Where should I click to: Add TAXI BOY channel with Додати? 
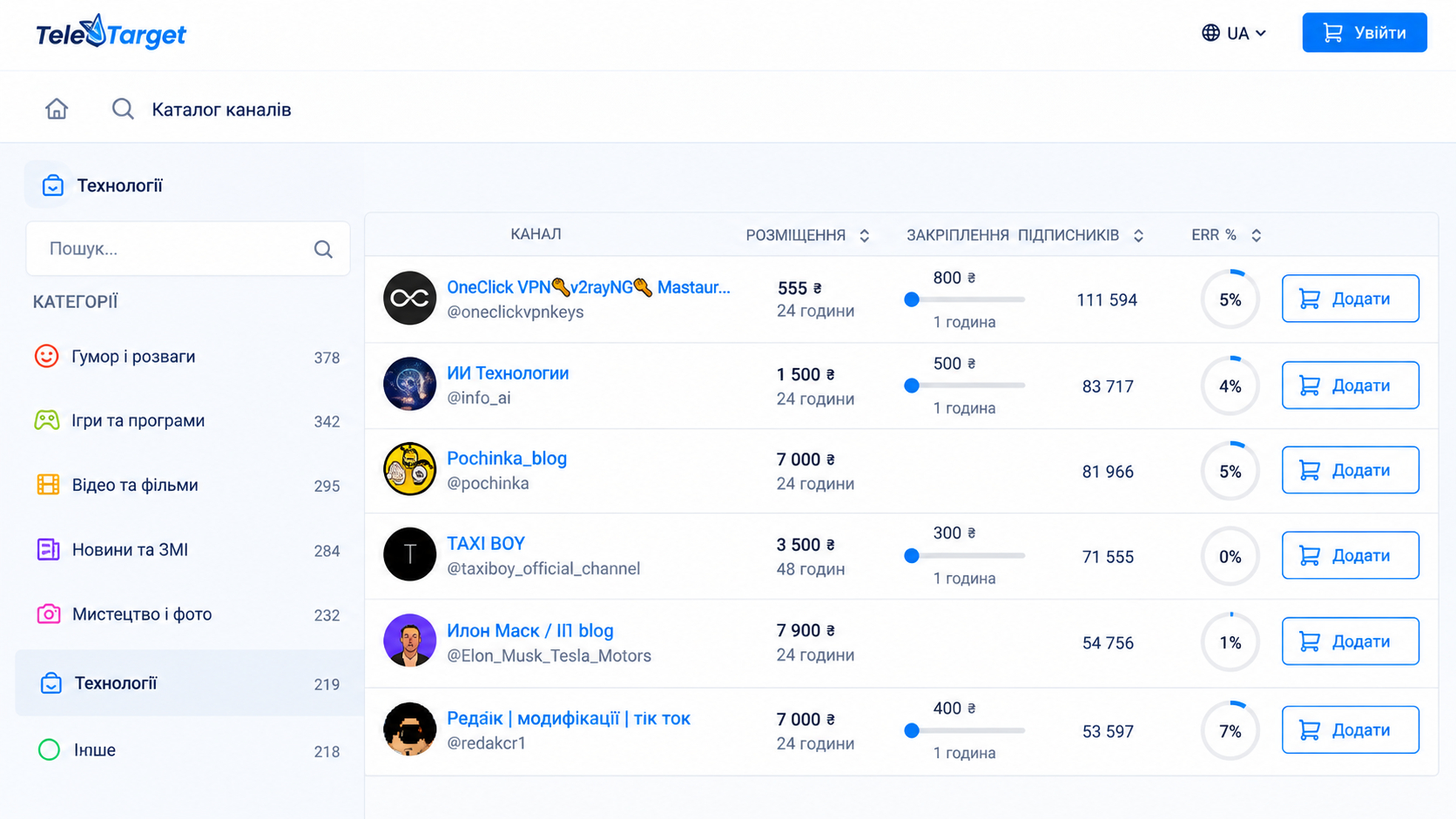[x=1350, y=555]
